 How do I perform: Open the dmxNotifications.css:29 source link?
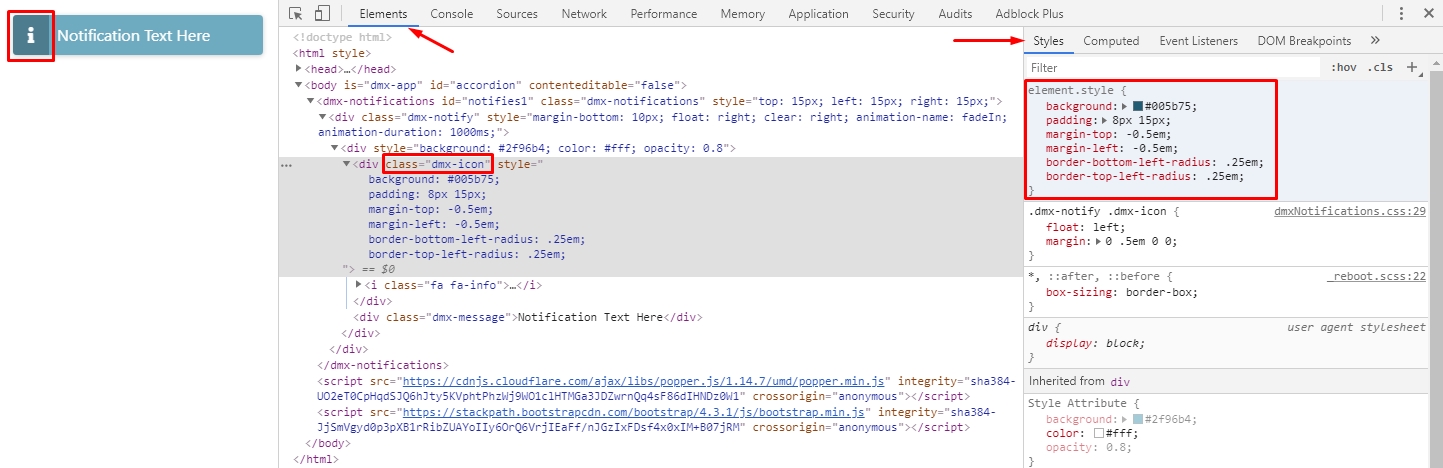click(x=1349, y=212)
